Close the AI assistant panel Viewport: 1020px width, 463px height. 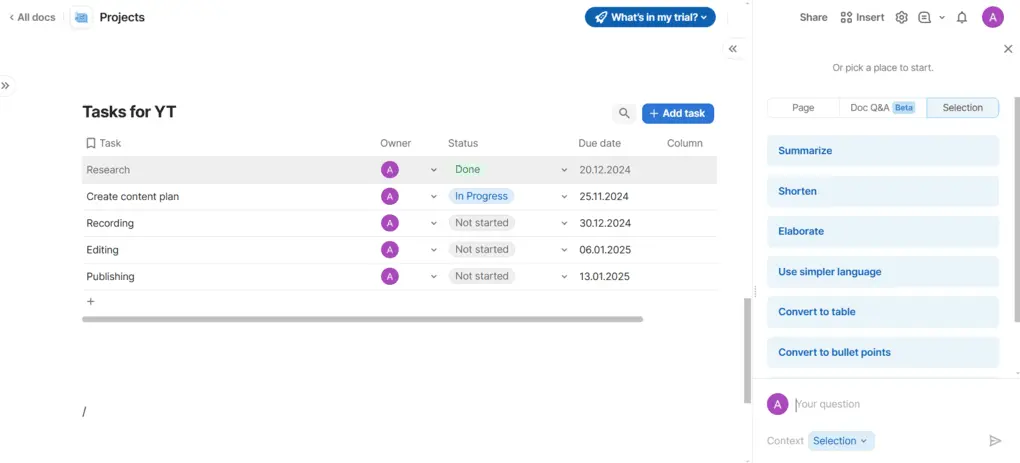pyautogui.click(x=1008, y=49)
